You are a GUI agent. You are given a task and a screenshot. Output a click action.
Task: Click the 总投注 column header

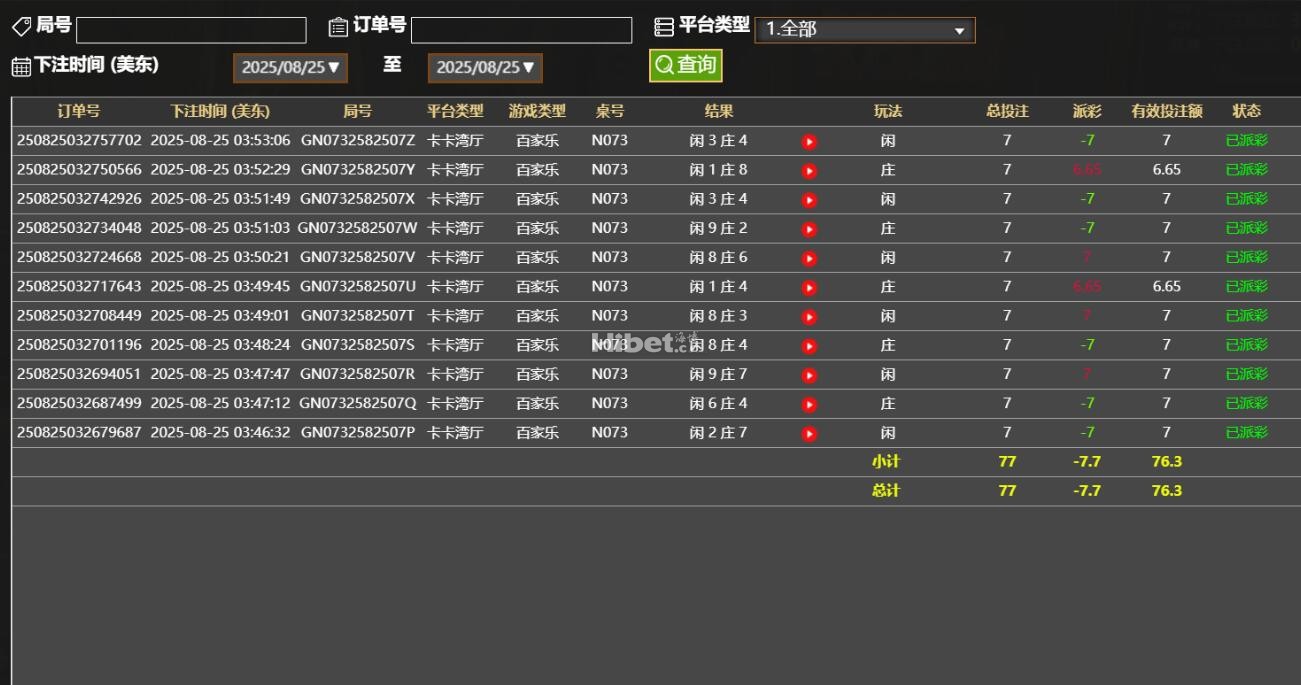coord(1007,111)
